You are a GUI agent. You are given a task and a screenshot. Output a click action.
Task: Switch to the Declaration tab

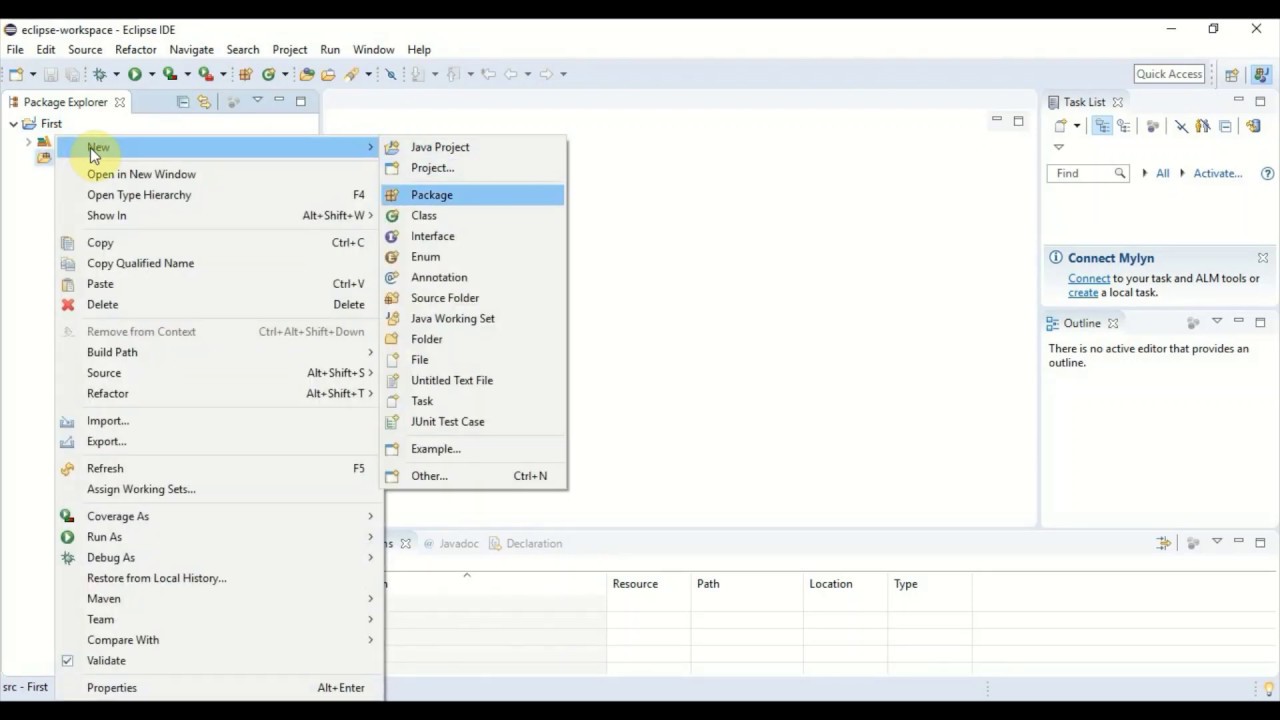[526, 543]
